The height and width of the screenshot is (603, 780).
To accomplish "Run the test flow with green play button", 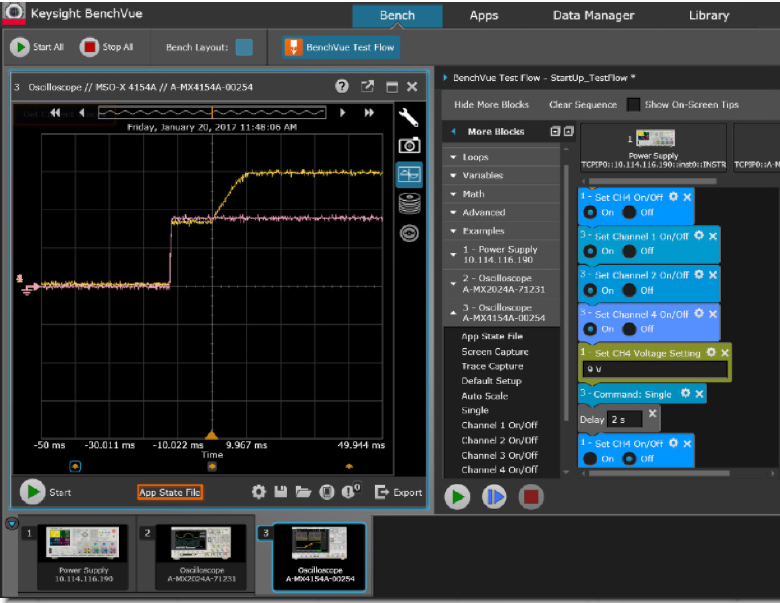I will pos(457,497).
